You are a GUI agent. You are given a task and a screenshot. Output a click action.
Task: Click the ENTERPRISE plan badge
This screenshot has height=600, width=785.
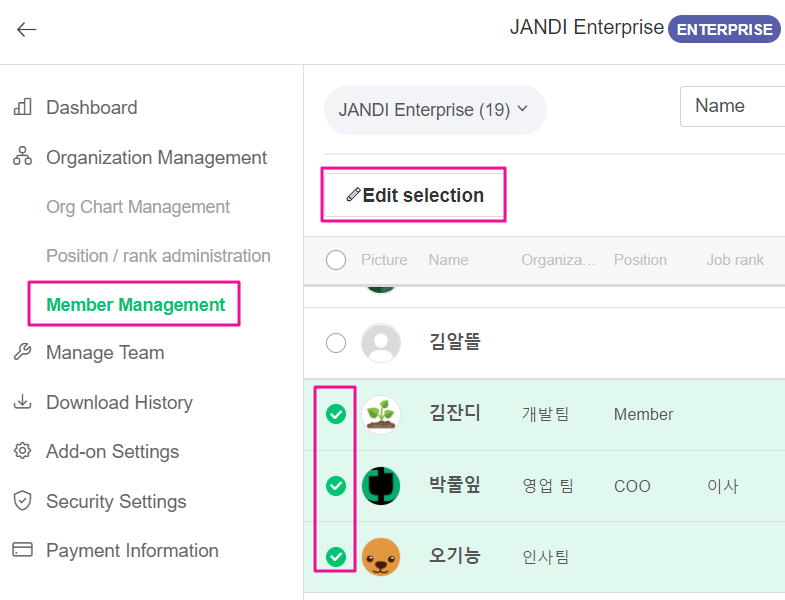point(724,29)
